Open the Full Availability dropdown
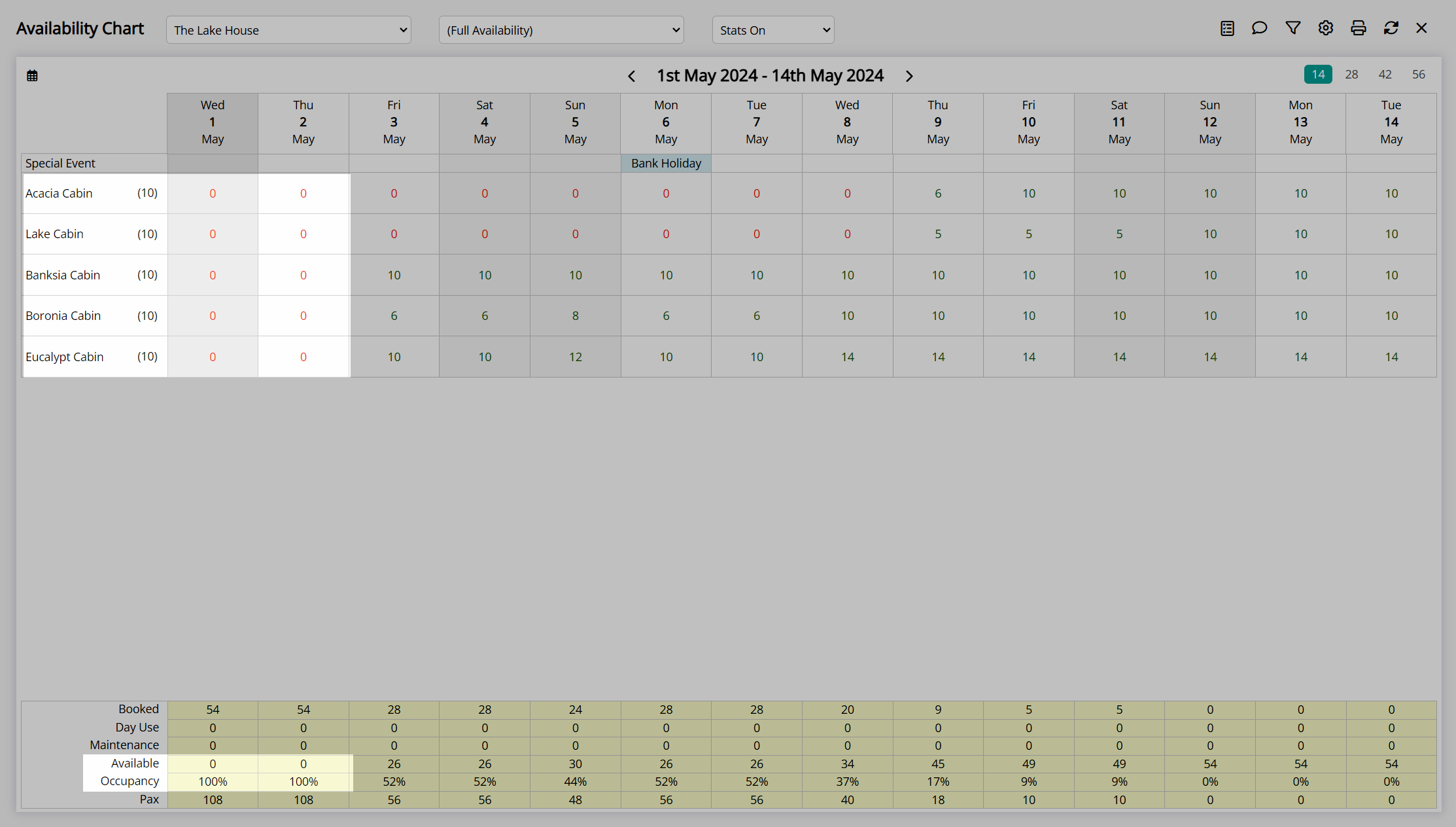 561,30
